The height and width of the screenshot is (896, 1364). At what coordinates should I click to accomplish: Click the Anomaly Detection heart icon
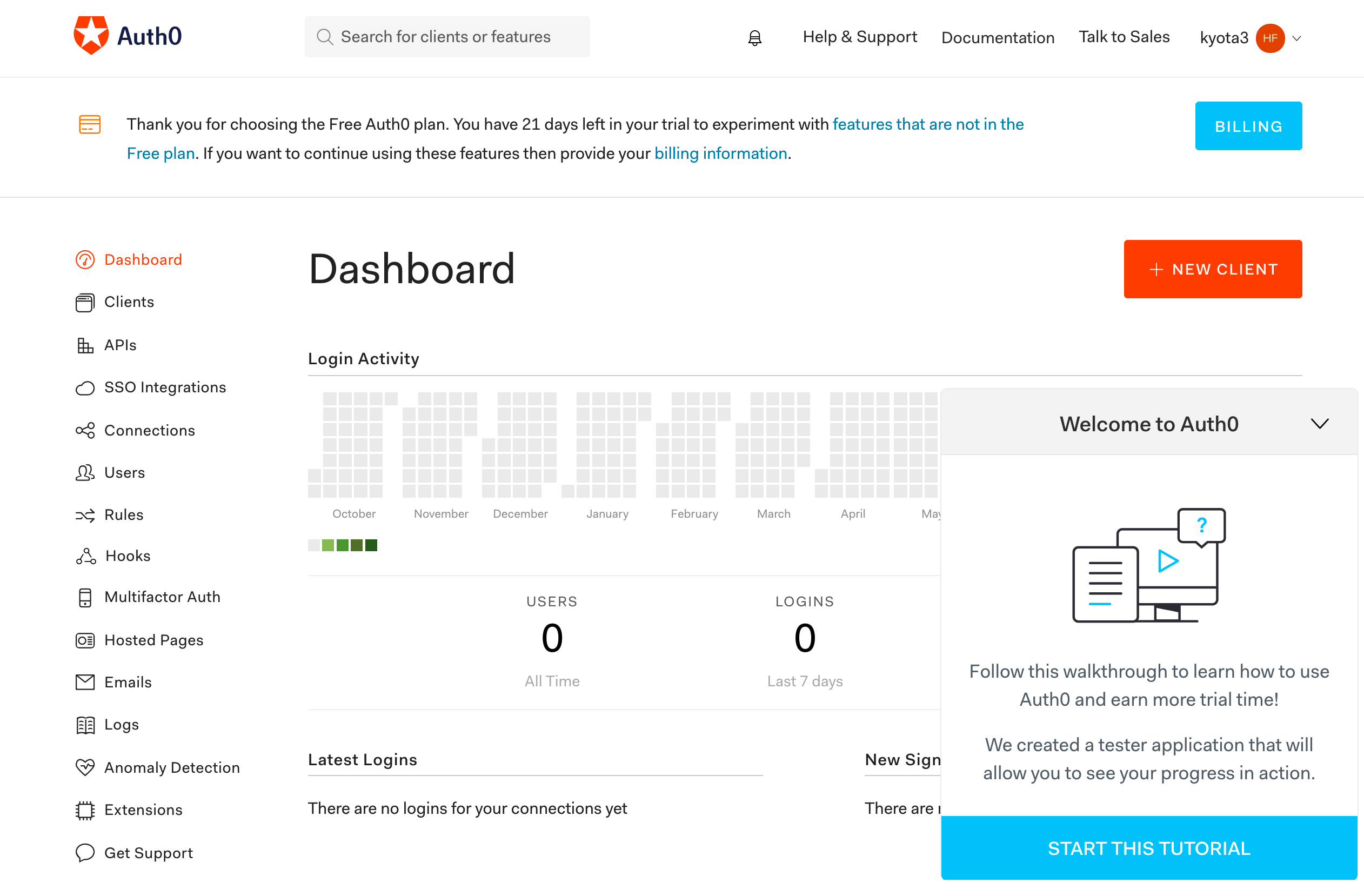click(85, 767)
